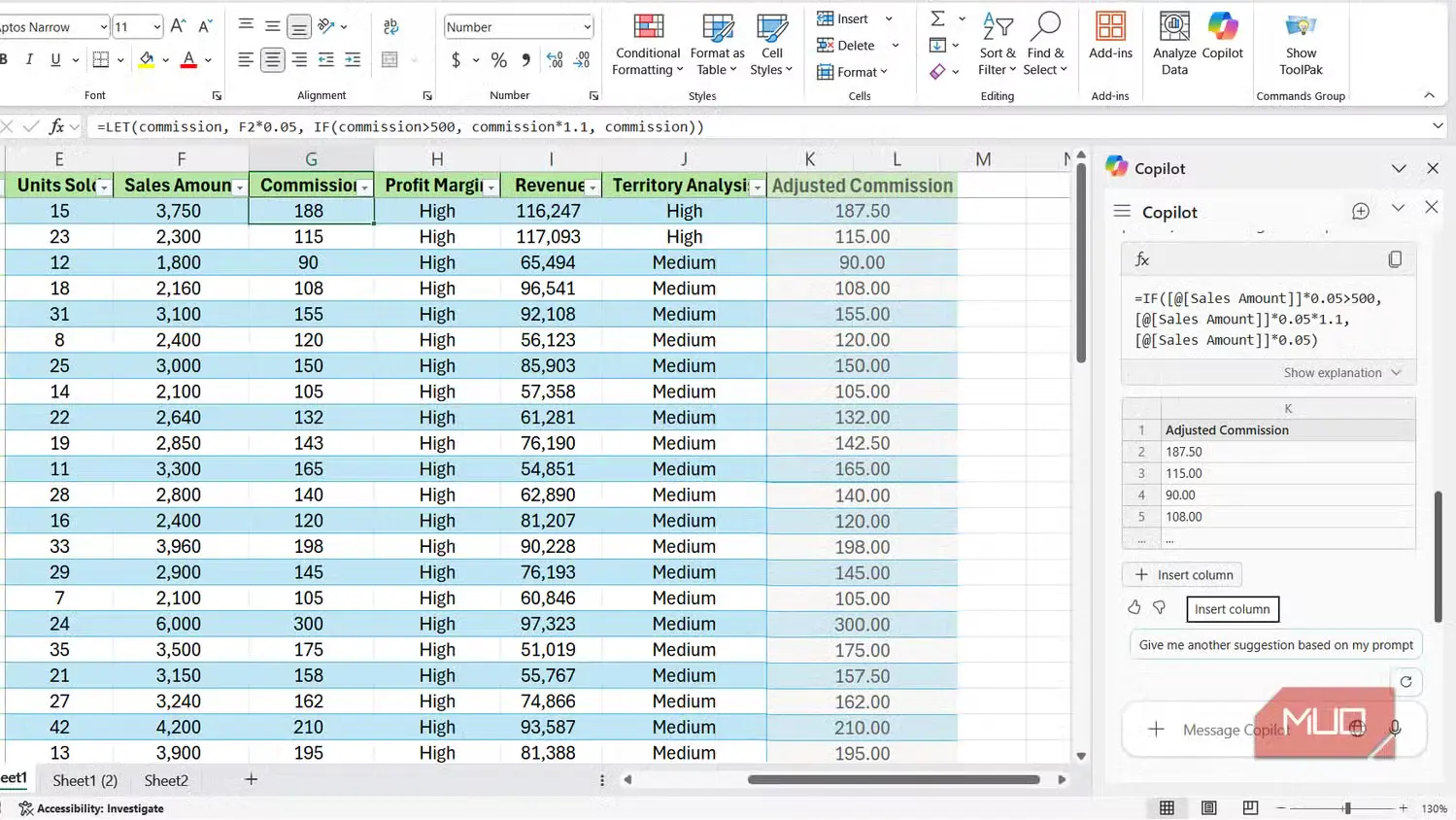Give thumbs down to the Copilot suggestion
Viewport: 1456px width, 820px height.
point(1159,607)
